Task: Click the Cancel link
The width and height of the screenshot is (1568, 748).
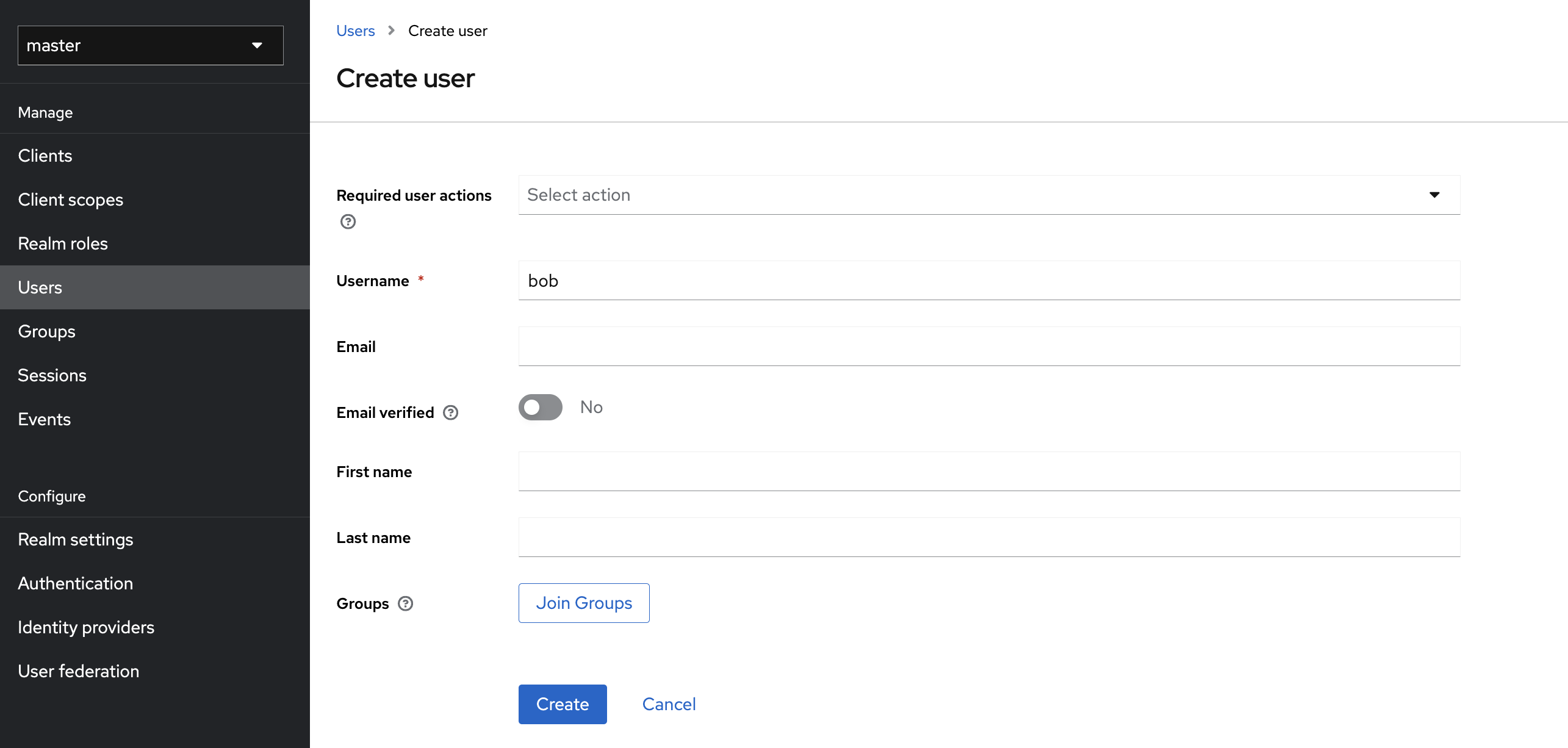Action: click(x=669, y=704)
